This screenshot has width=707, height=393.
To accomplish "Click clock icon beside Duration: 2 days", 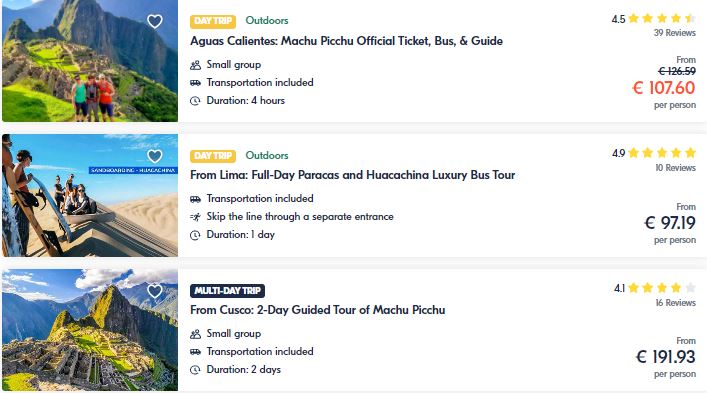I will (x=195, y=370).
